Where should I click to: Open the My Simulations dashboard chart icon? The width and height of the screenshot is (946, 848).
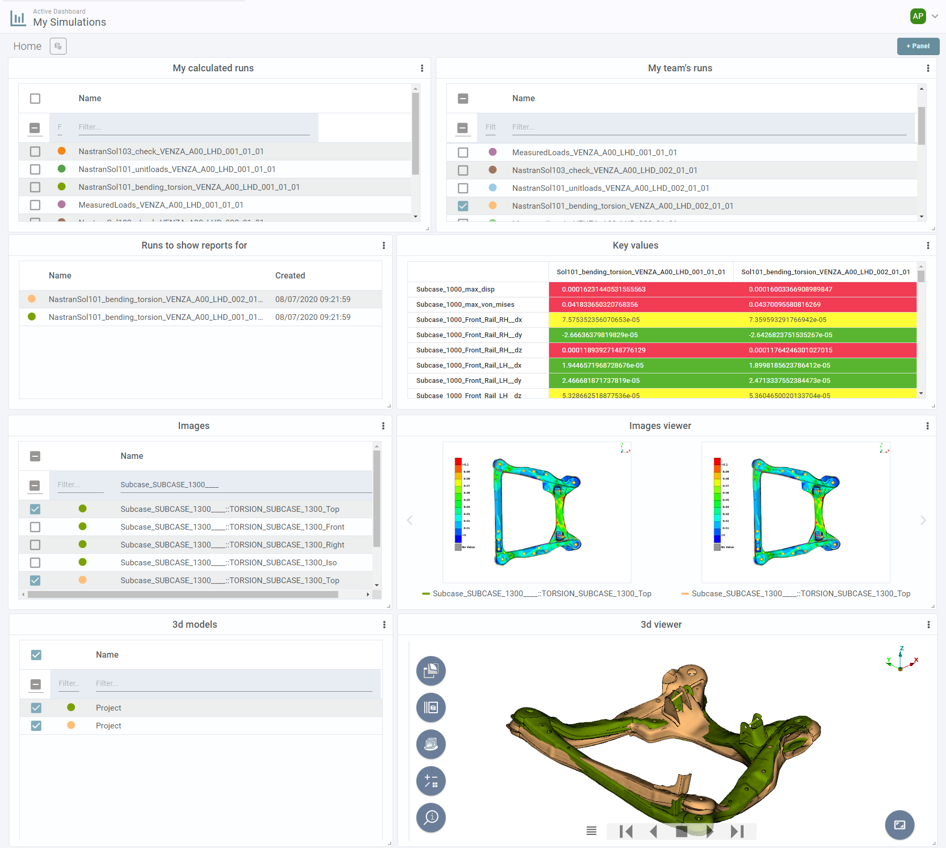pyautogui.click(x=18, y=18)
